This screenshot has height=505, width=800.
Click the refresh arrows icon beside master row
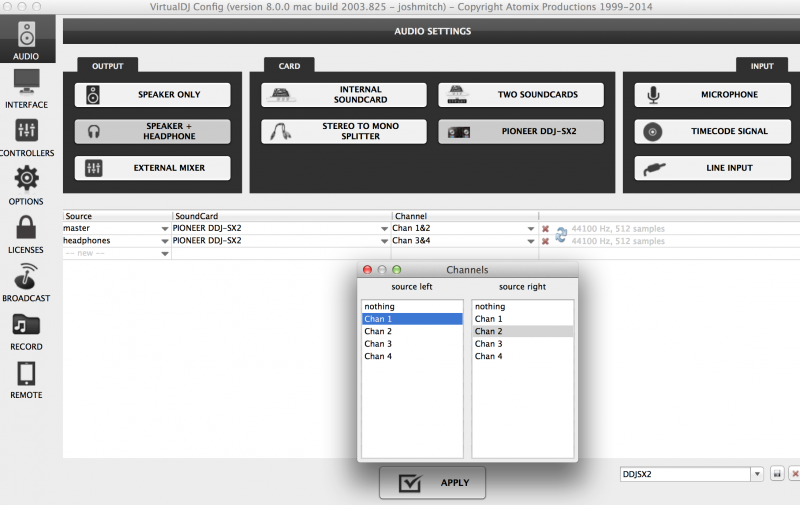click(561, 233)
